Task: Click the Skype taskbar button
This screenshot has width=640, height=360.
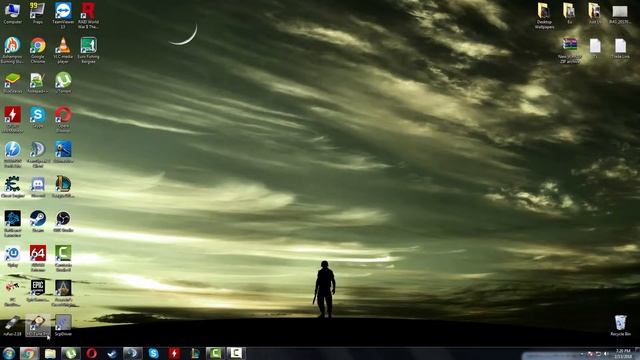Action: point(153,353)
